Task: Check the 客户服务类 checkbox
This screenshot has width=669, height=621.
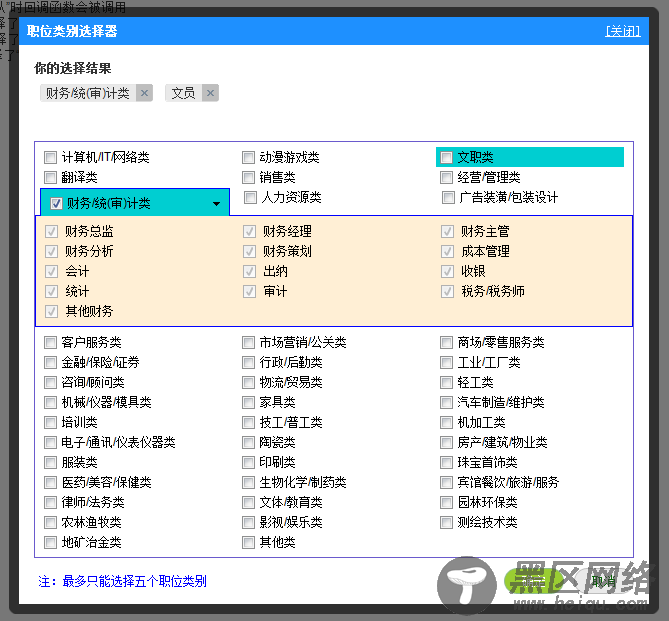Action: [50, 342]
